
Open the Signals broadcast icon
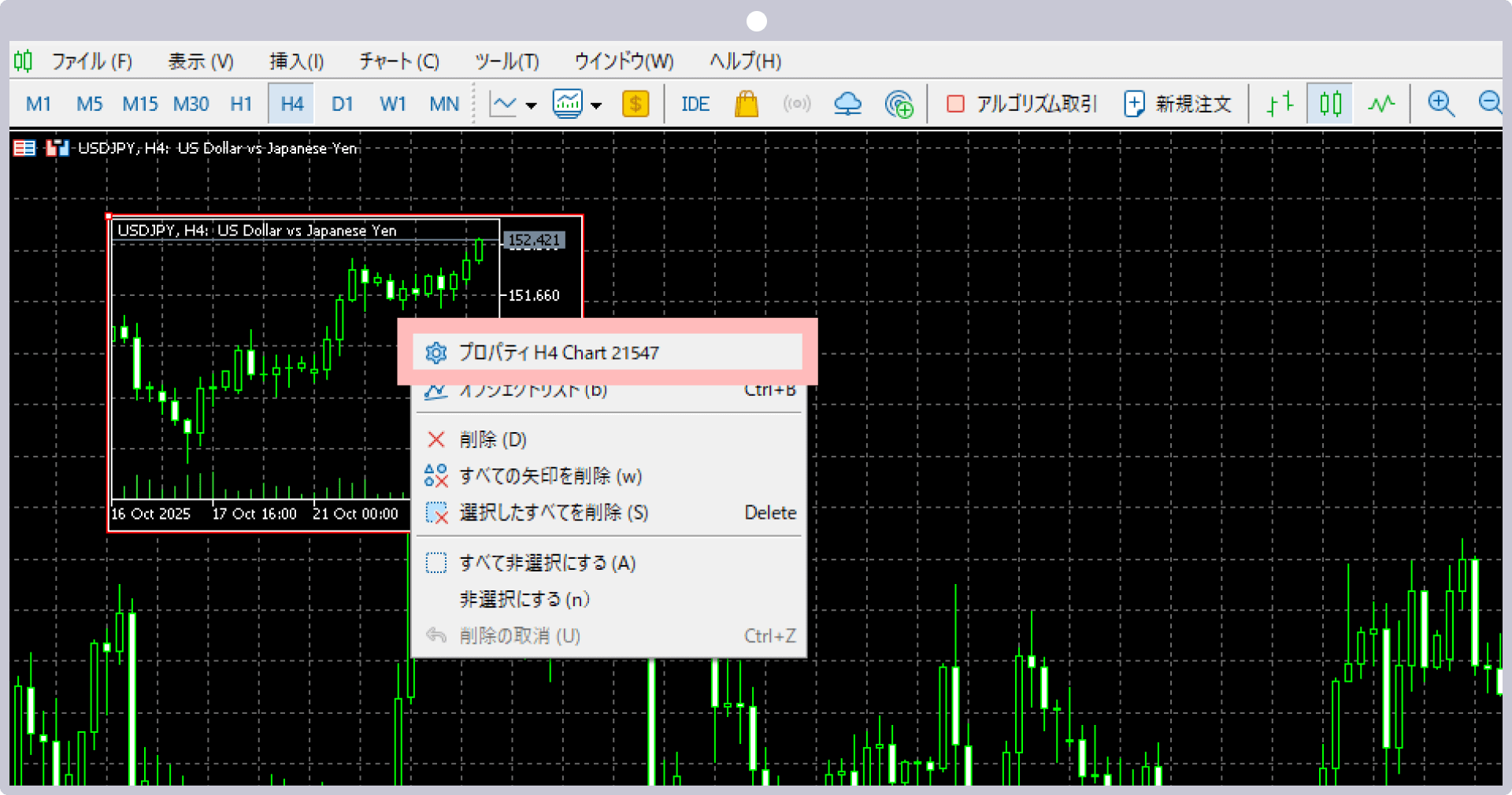click(x=796, y=104)
